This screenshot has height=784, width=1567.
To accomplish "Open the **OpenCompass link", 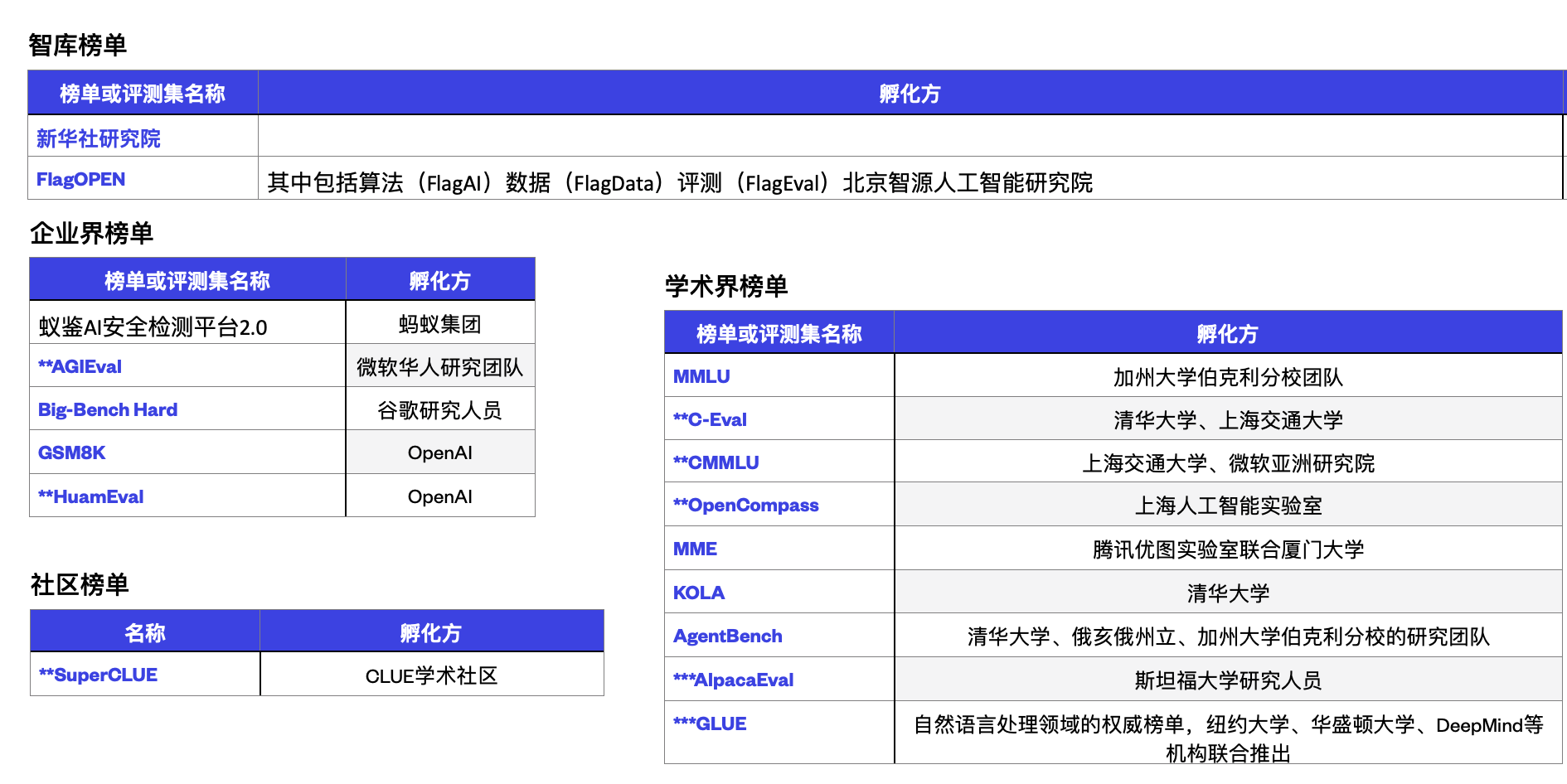I will (x=746, y=506).
